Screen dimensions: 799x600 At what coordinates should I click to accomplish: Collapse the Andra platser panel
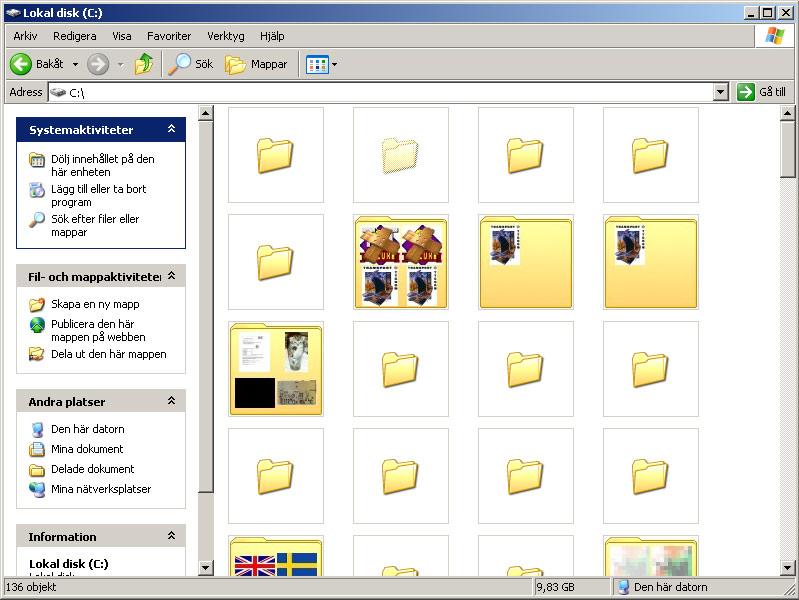click(x=171, y=401)
